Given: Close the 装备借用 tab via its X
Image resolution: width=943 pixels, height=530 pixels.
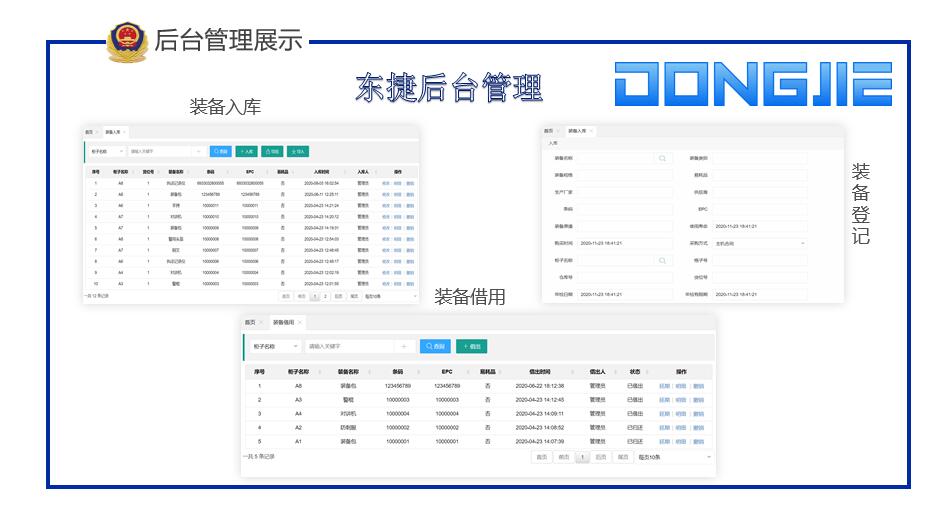Looking at the screenshot, I should point(300,322).
